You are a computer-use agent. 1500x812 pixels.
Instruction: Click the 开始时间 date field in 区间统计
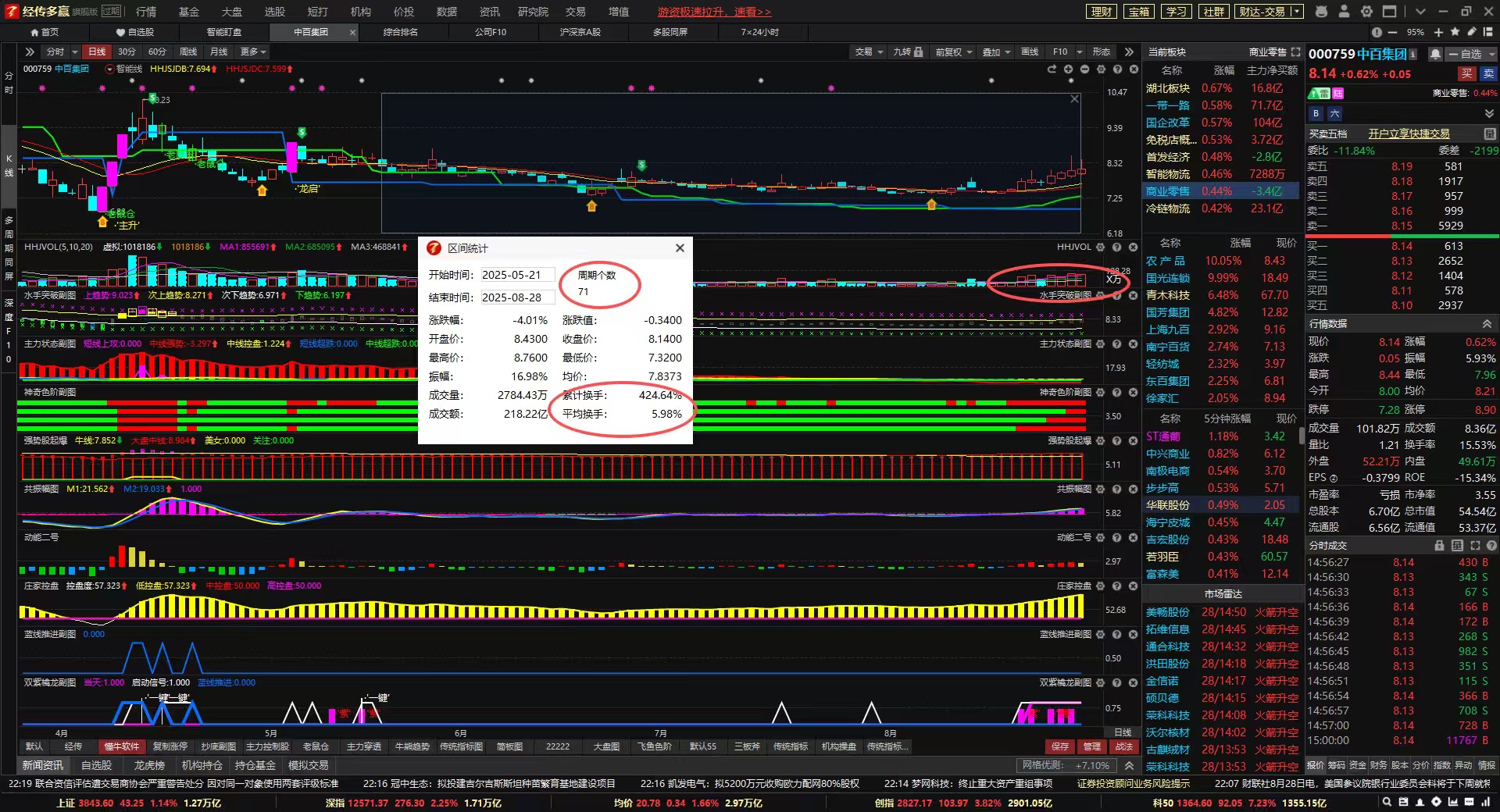click(517, 275)
